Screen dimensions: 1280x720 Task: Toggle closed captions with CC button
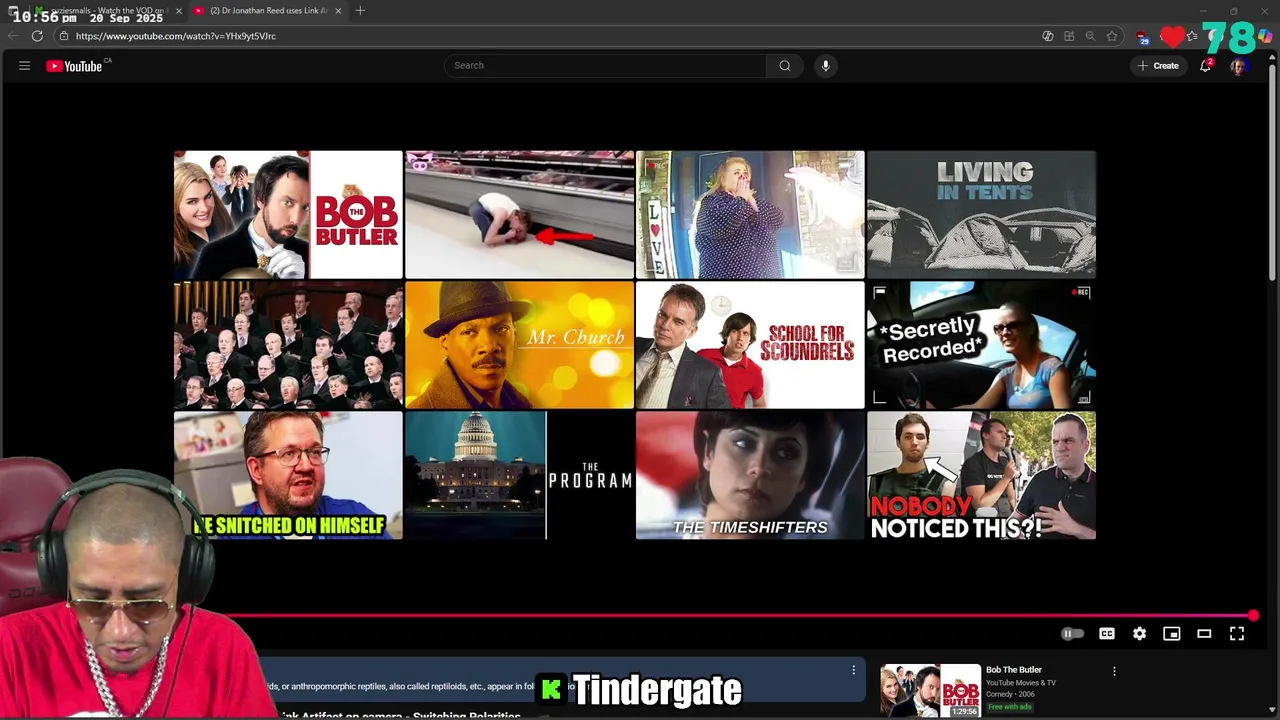[1107, 634]
